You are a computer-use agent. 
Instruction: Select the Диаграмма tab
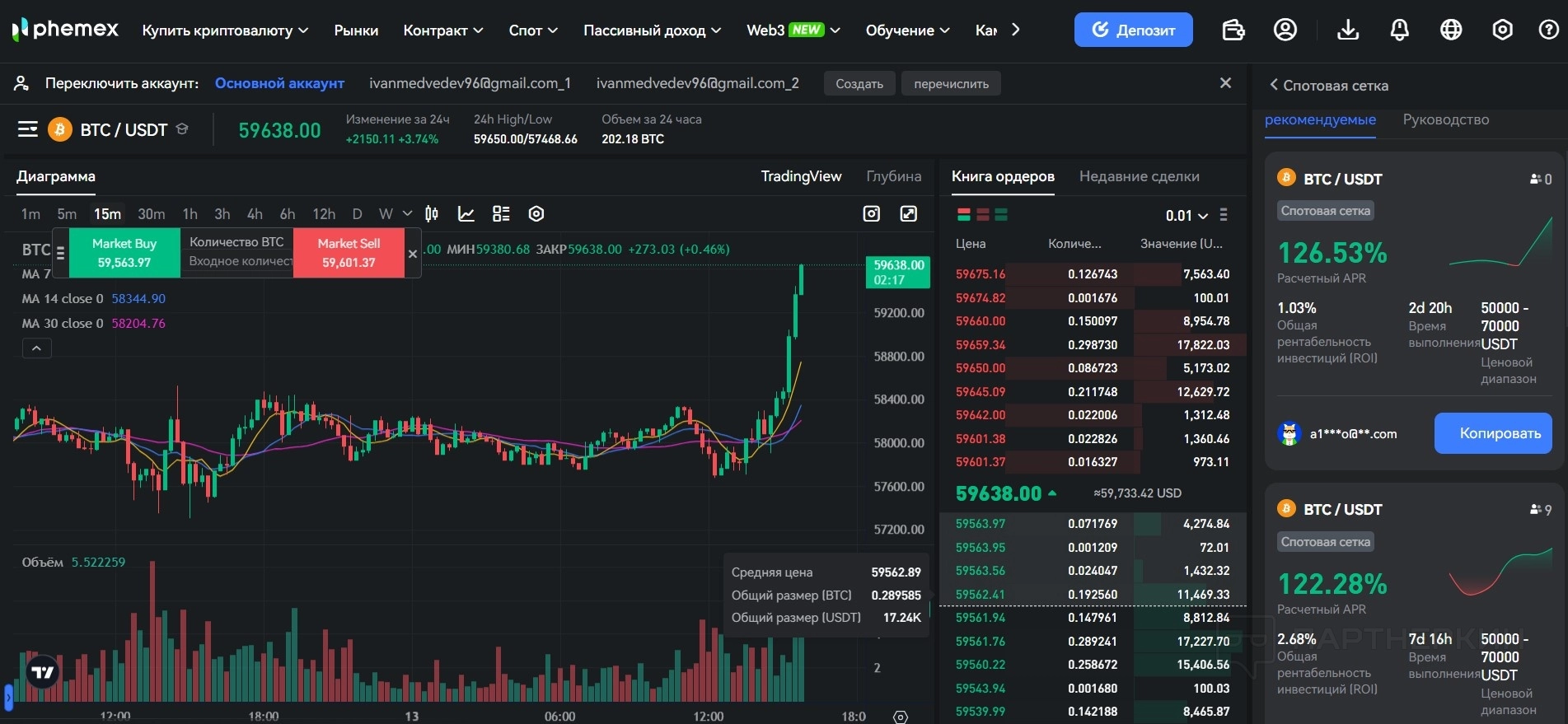point(56,176)
